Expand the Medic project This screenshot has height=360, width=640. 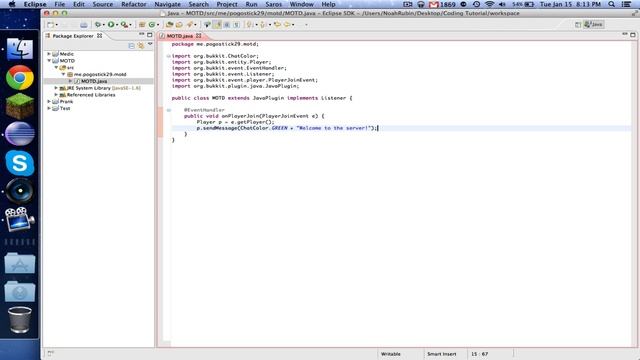(x=49, y=54)
